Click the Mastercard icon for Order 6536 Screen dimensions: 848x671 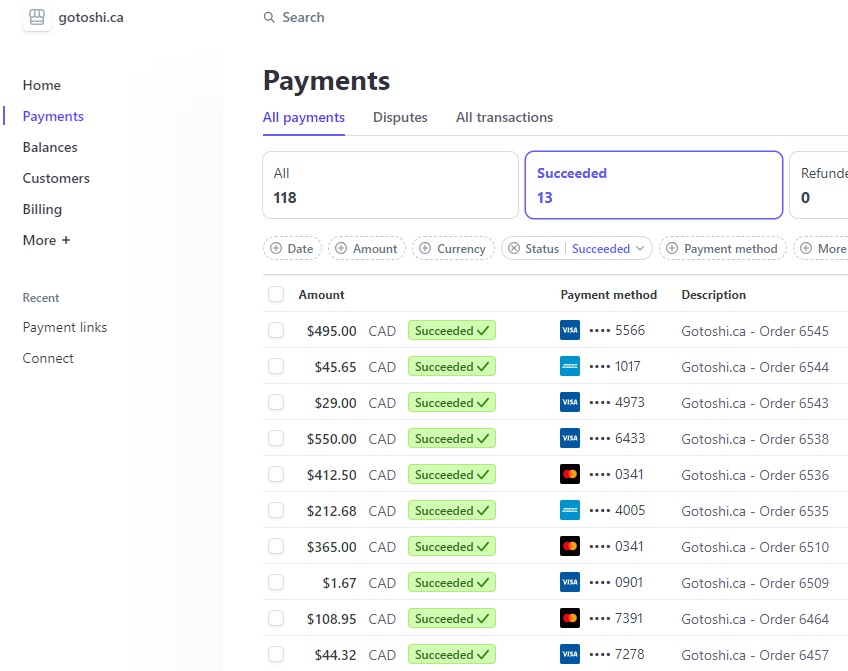570,474
